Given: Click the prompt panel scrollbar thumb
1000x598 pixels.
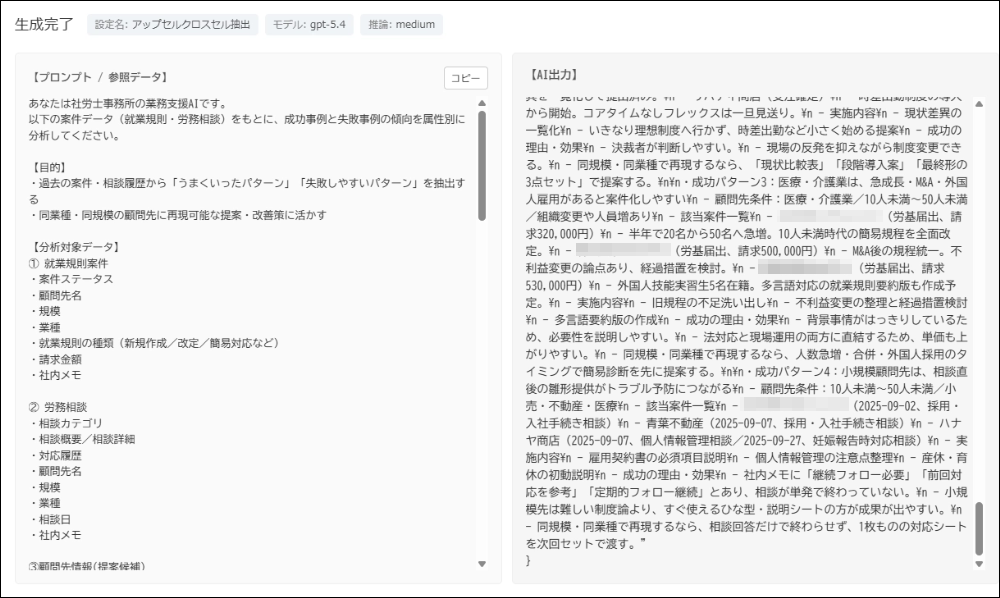Looking at the screenshot, I should 482,166.
